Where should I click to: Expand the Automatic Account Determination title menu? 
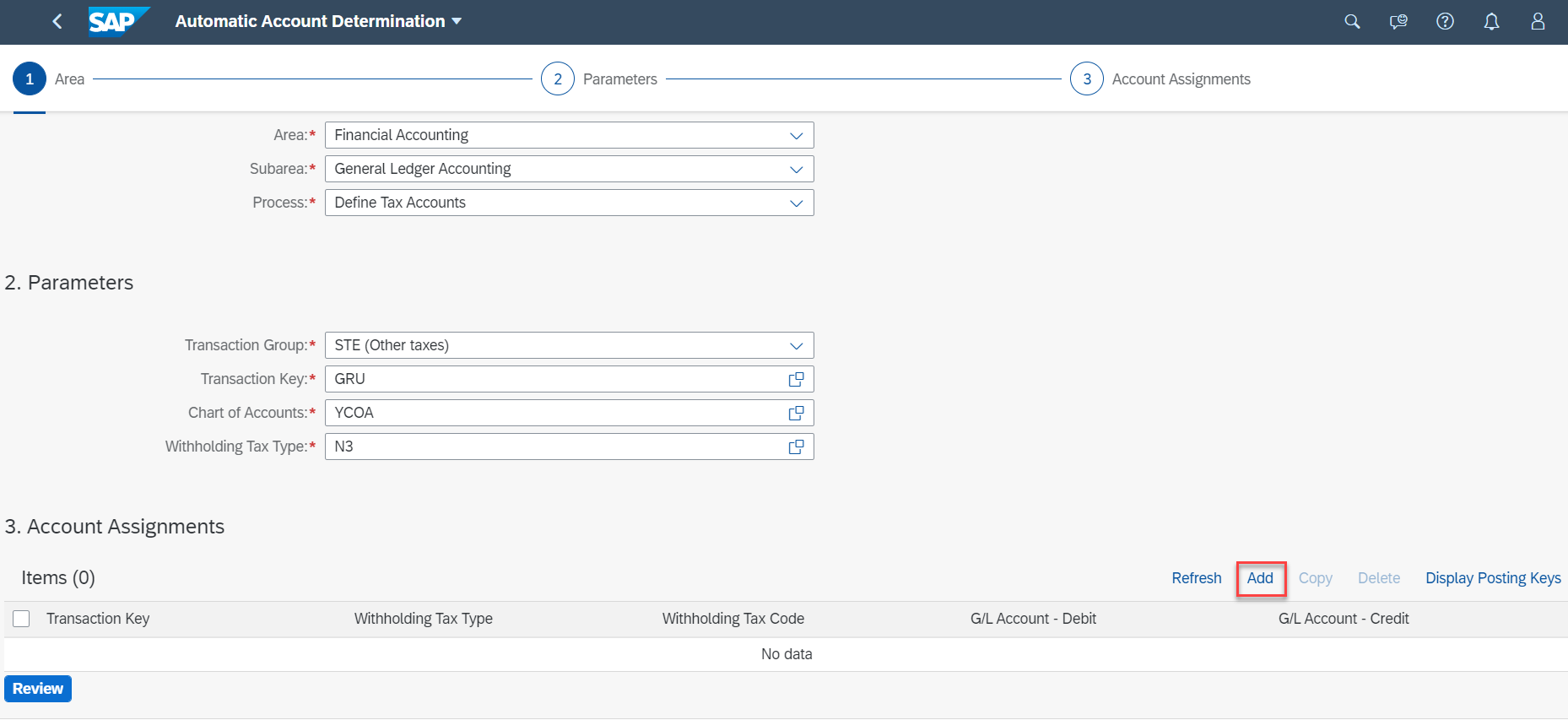(x=318, y=21)
